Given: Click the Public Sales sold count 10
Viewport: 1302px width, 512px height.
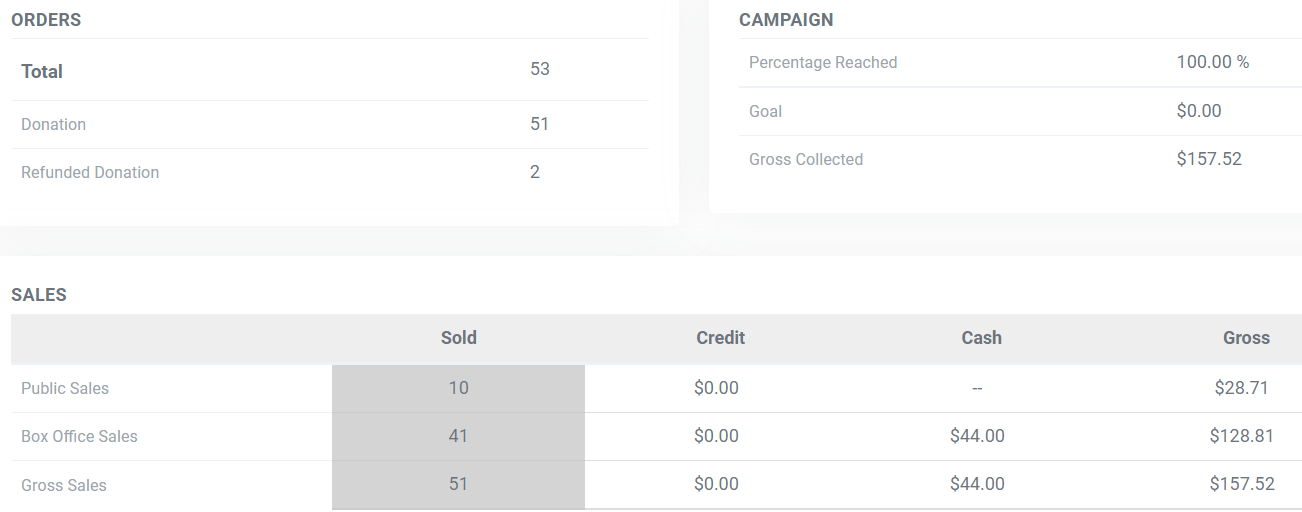Looking at the screenshot, I should [458, 388].
